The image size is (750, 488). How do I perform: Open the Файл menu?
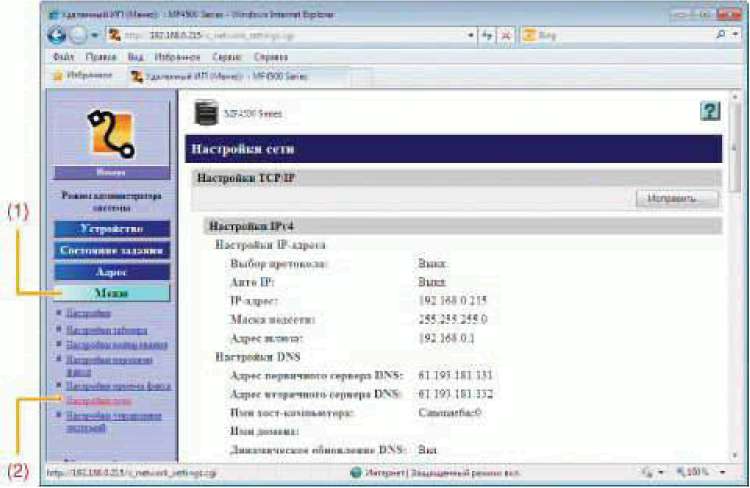[64, 57]
